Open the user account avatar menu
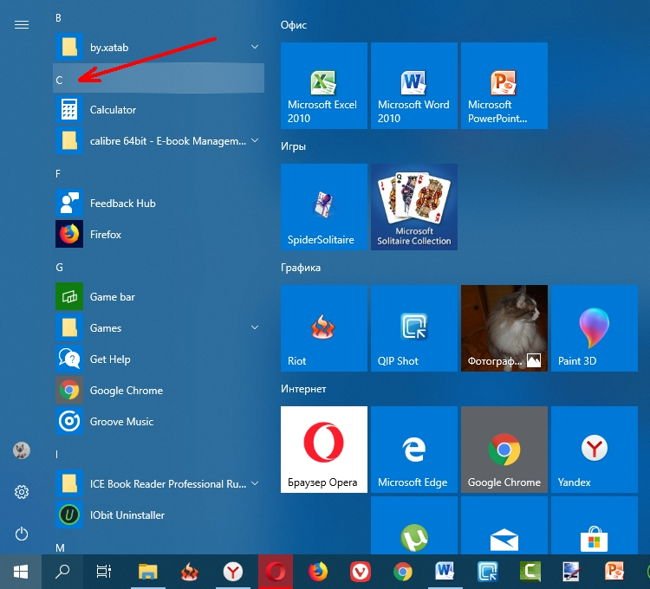 click(22, 450)
